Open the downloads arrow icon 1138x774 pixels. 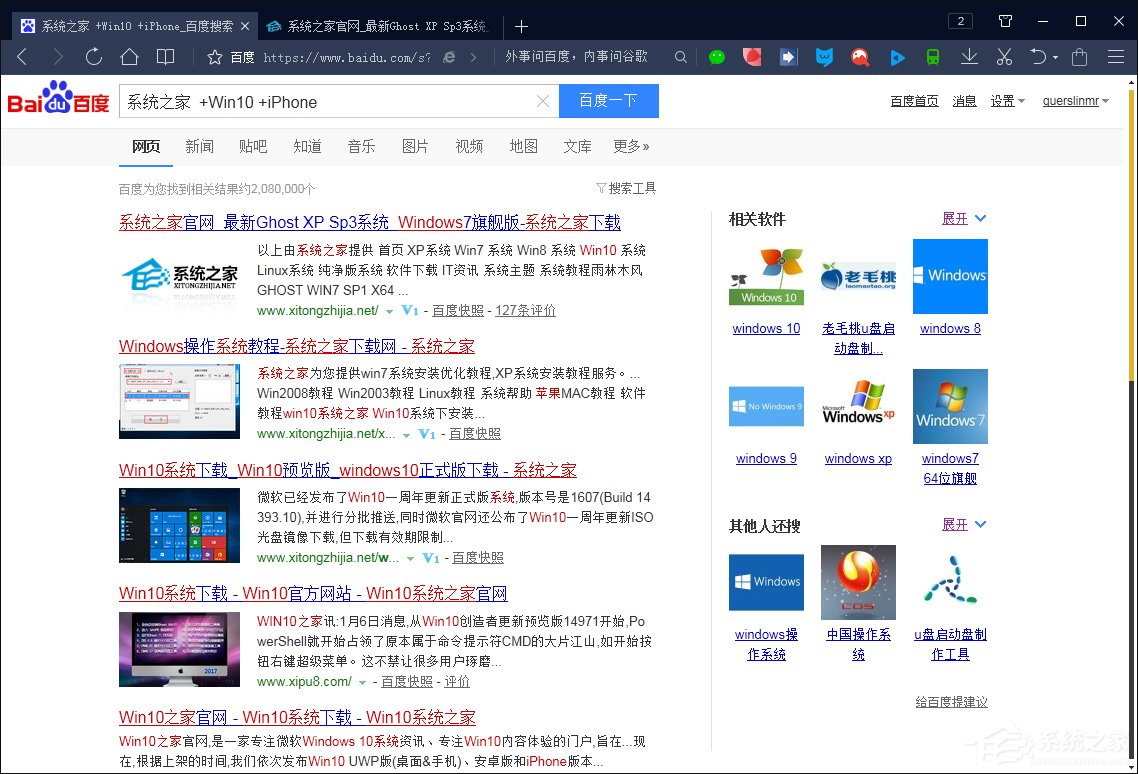(968, 57)
